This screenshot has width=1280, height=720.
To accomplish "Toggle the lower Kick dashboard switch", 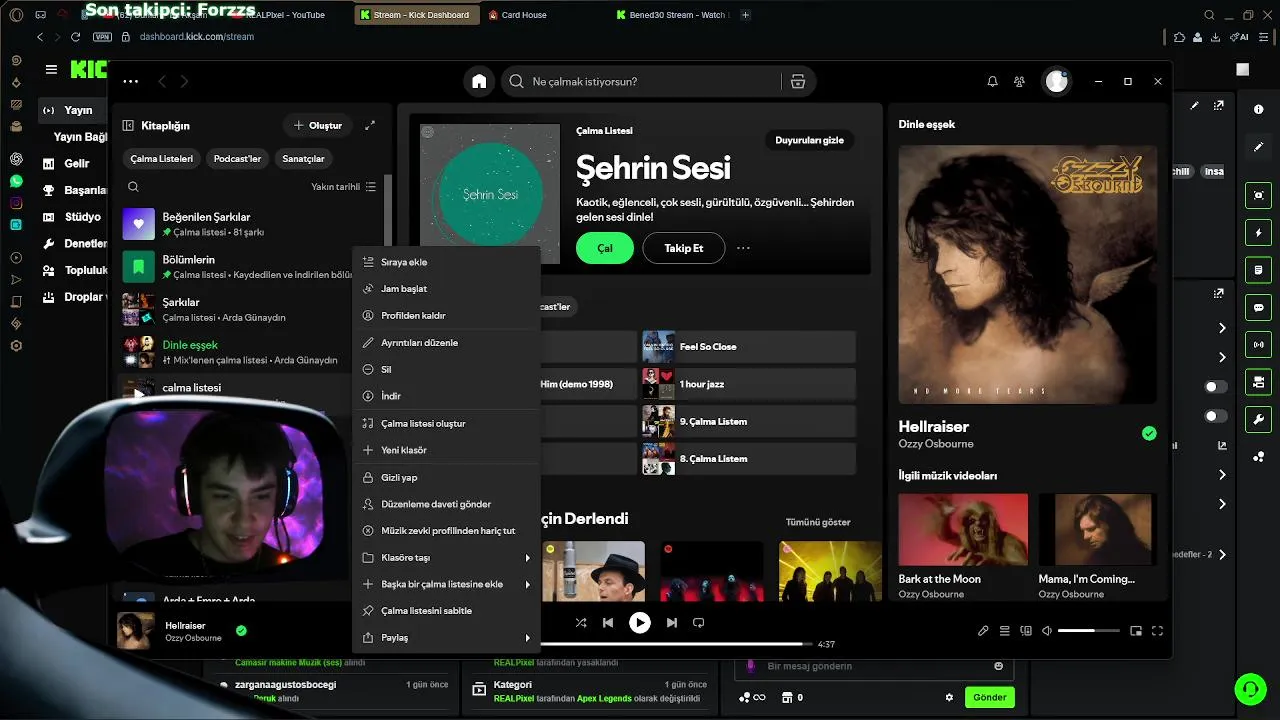I will [1215, 416].
